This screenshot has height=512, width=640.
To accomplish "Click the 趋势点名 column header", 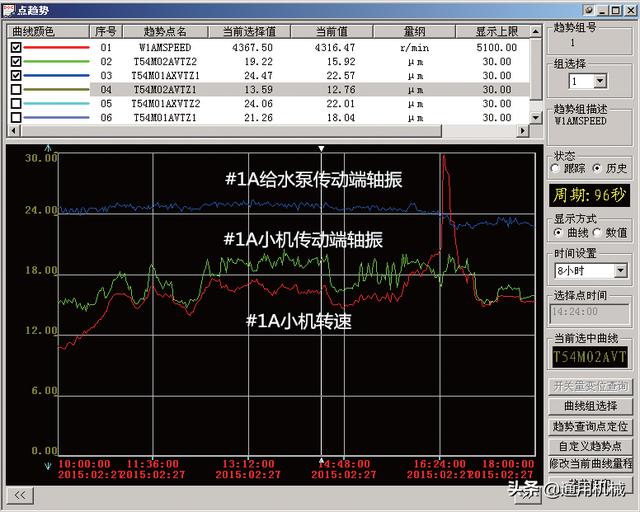I will coord(163,31).
